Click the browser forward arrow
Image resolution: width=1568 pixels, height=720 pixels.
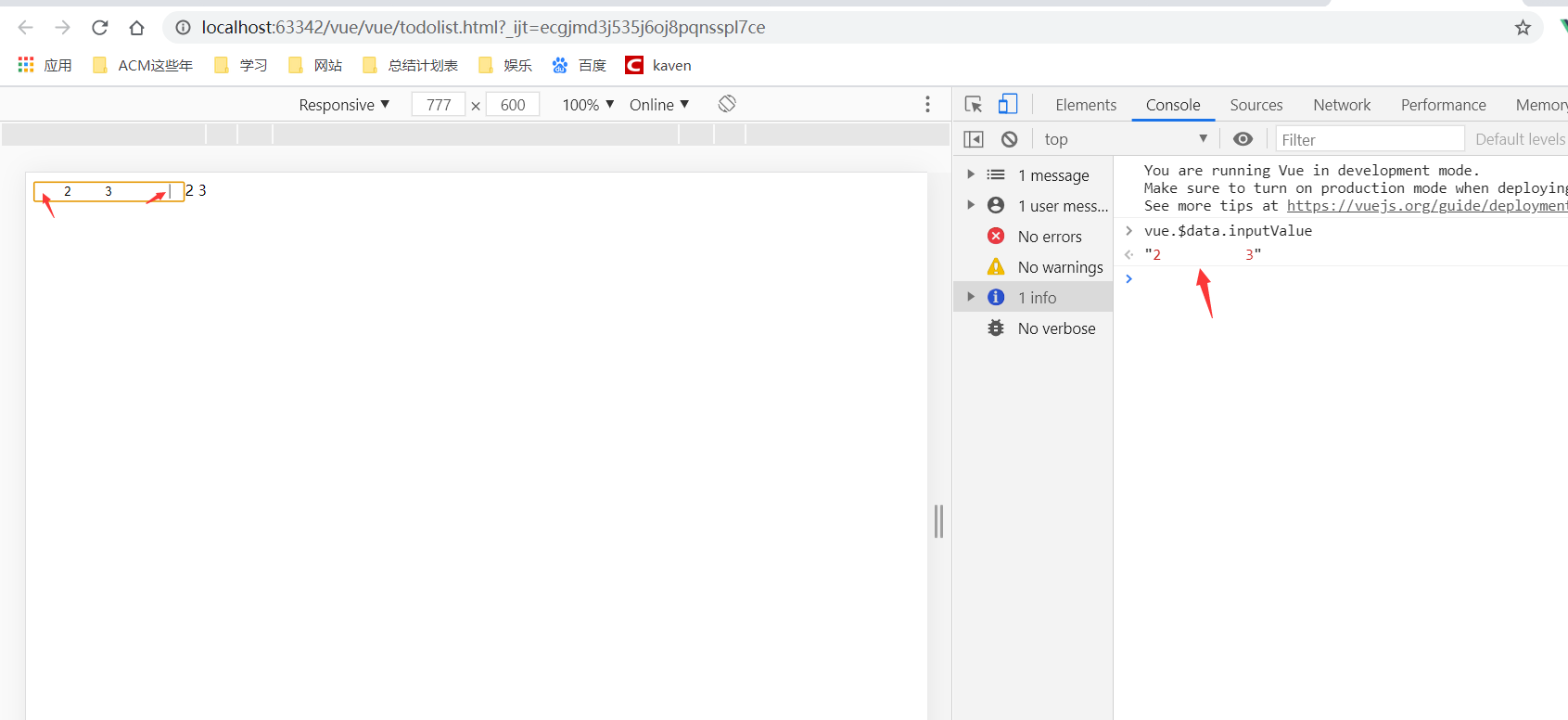click(62, 28)
